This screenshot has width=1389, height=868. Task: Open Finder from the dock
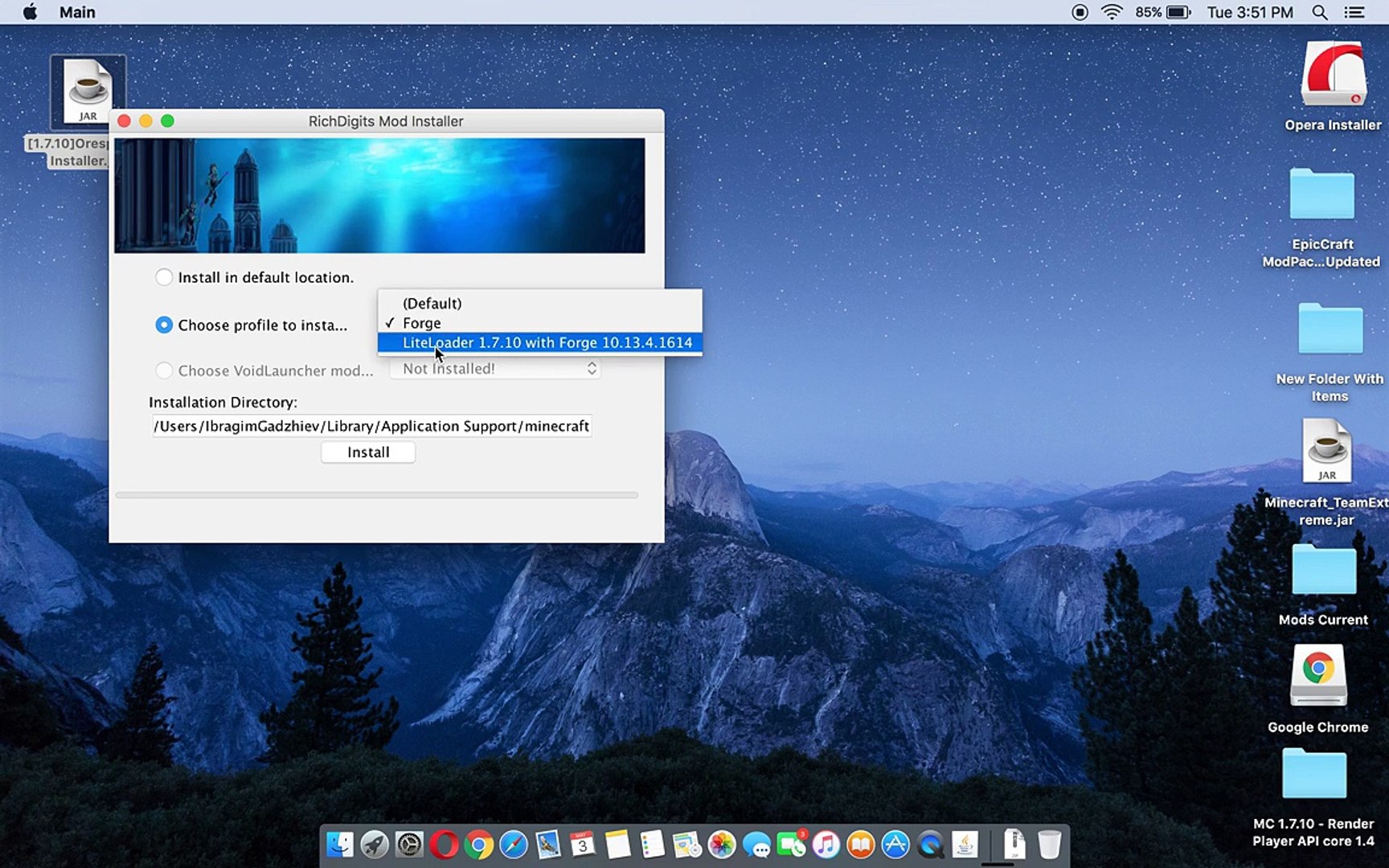click(339, 845)
